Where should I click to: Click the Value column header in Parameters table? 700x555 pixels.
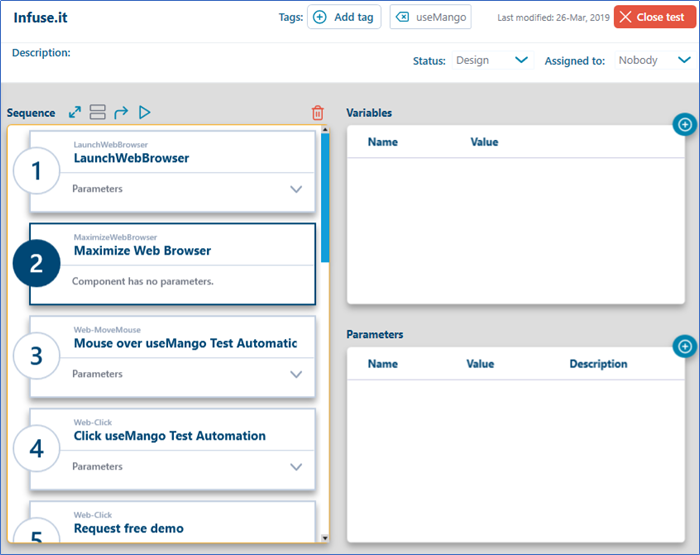pos(480,364)
